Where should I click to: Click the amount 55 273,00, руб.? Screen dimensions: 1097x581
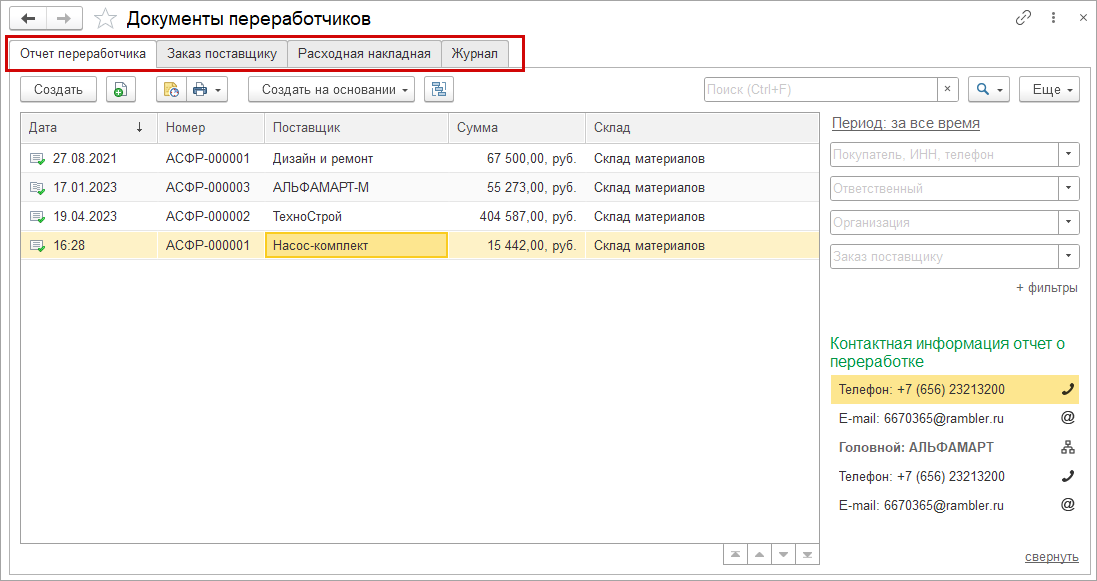pyautogui.click(x=532, y=188)
